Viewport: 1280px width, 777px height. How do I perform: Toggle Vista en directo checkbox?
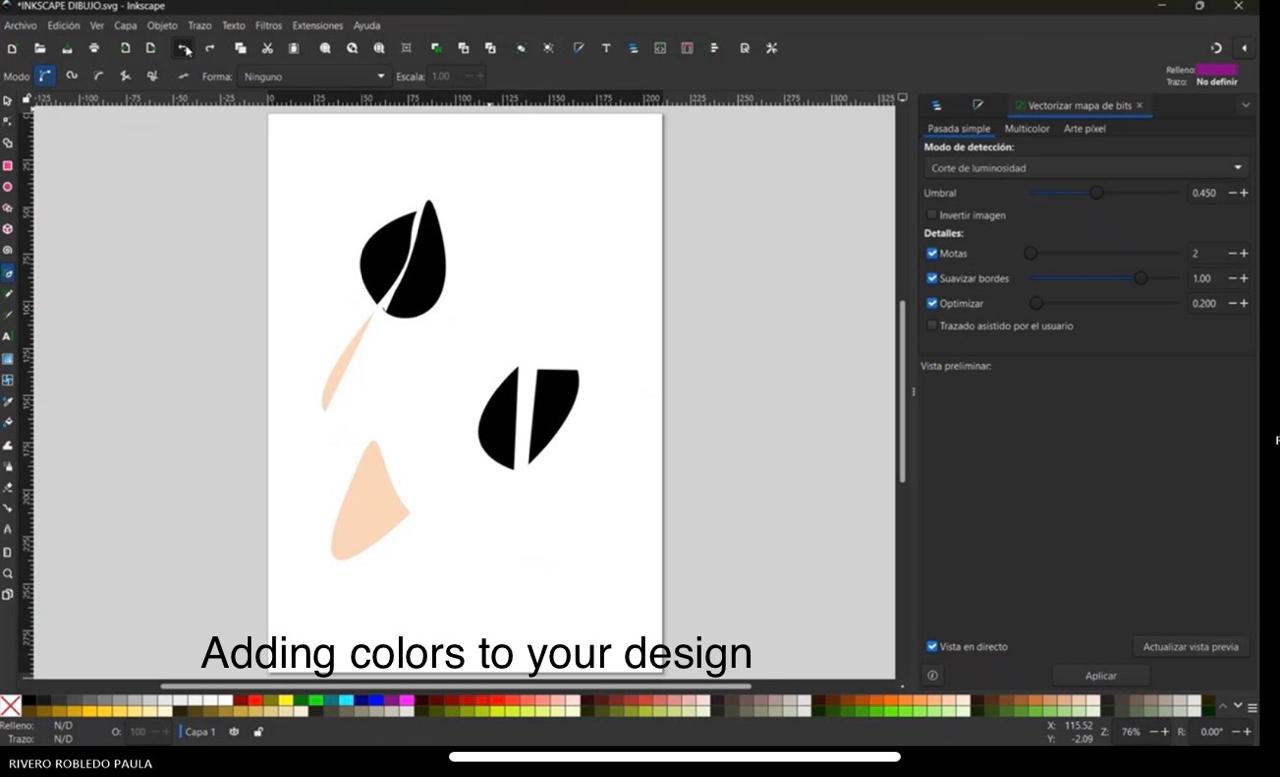[932, 647]
